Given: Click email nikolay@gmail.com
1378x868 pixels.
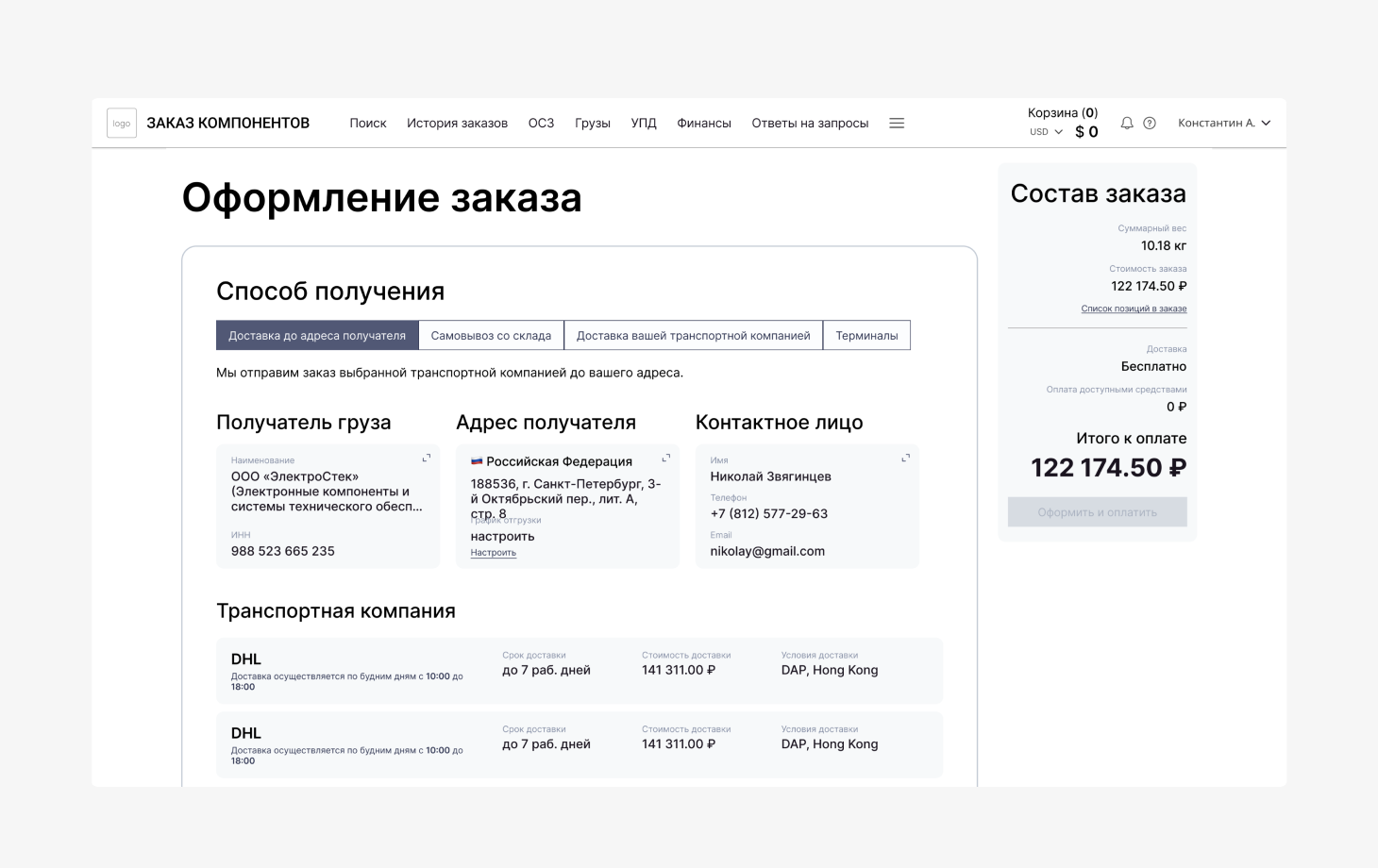Looking at the screenshot, I should pyautogui.click(x=767, y=551).
